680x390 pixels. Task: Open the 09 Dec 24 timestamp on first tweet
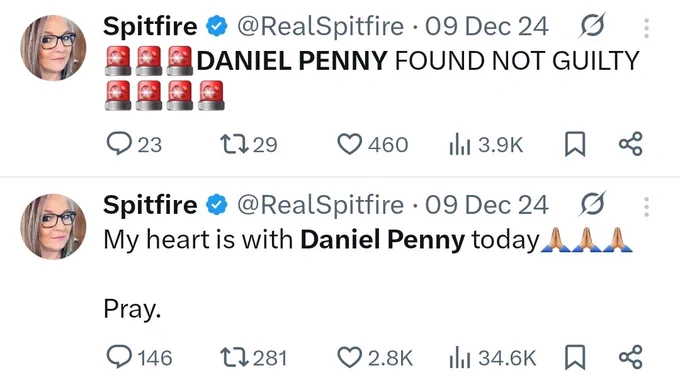point(487,26)
